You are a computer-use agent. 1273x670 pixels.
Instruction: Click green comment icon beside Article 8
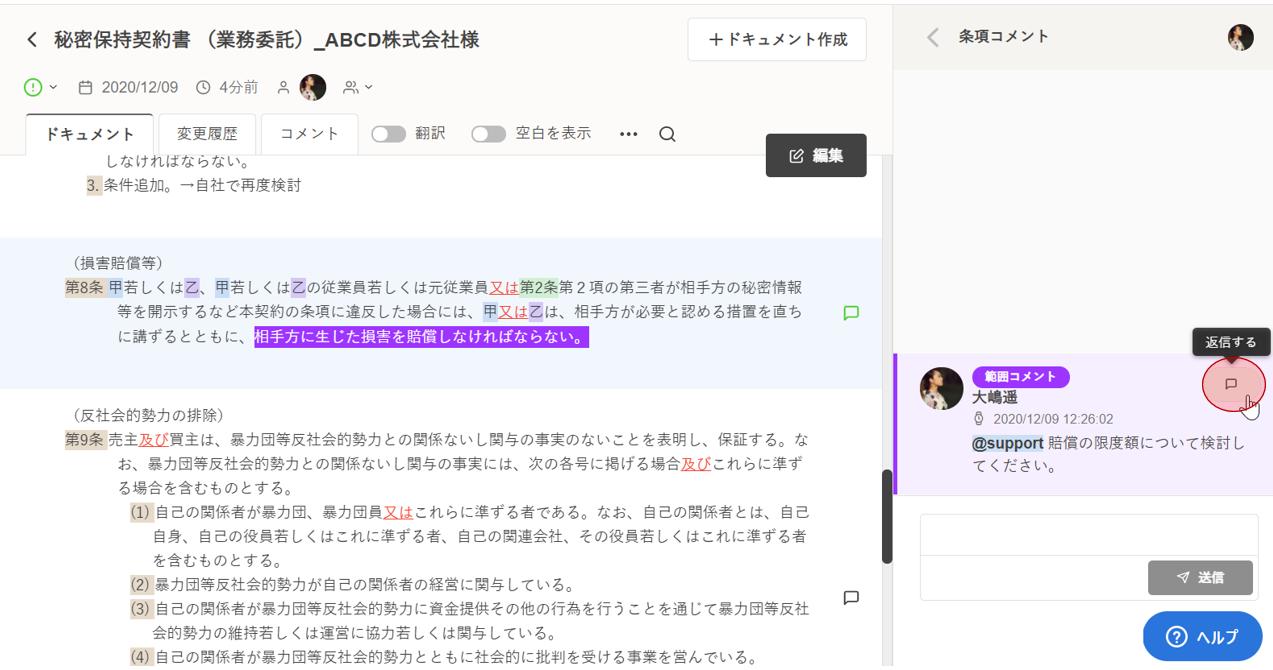click(x=851, y=313)
